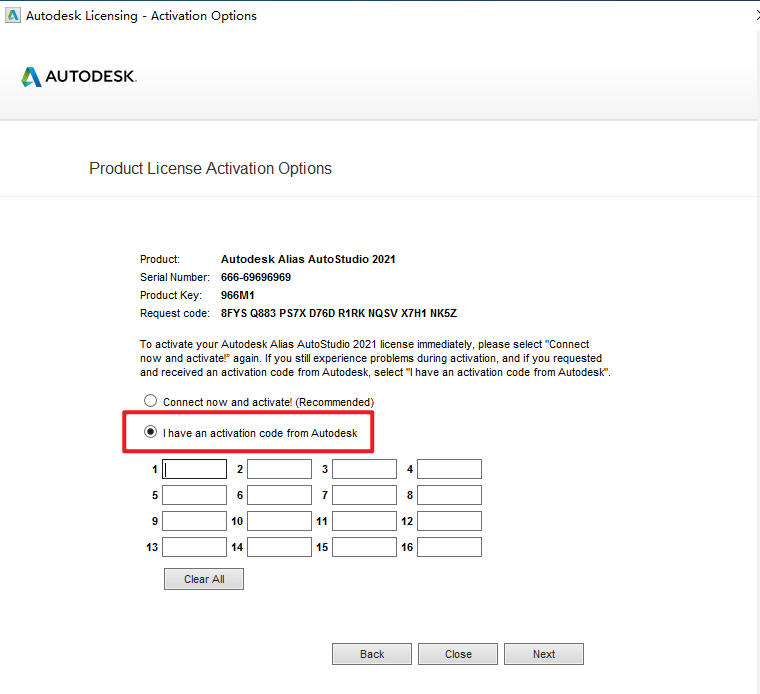Click activation code field 4
Screen dimensions: 760x694
point(449,469)
